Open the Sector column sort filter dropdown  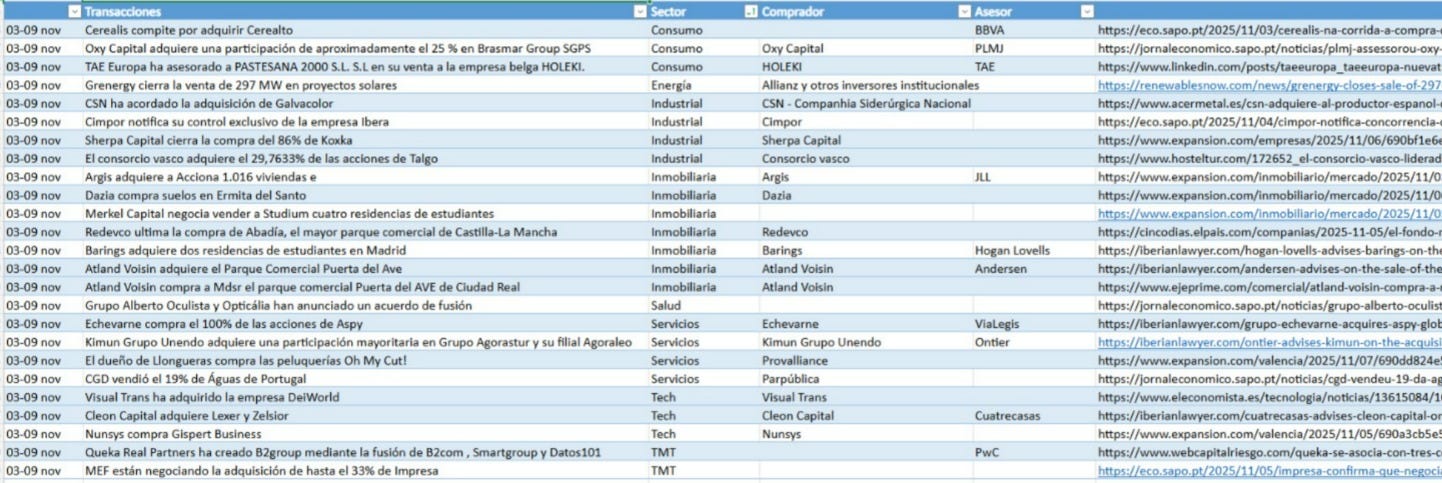click(751, 11)
